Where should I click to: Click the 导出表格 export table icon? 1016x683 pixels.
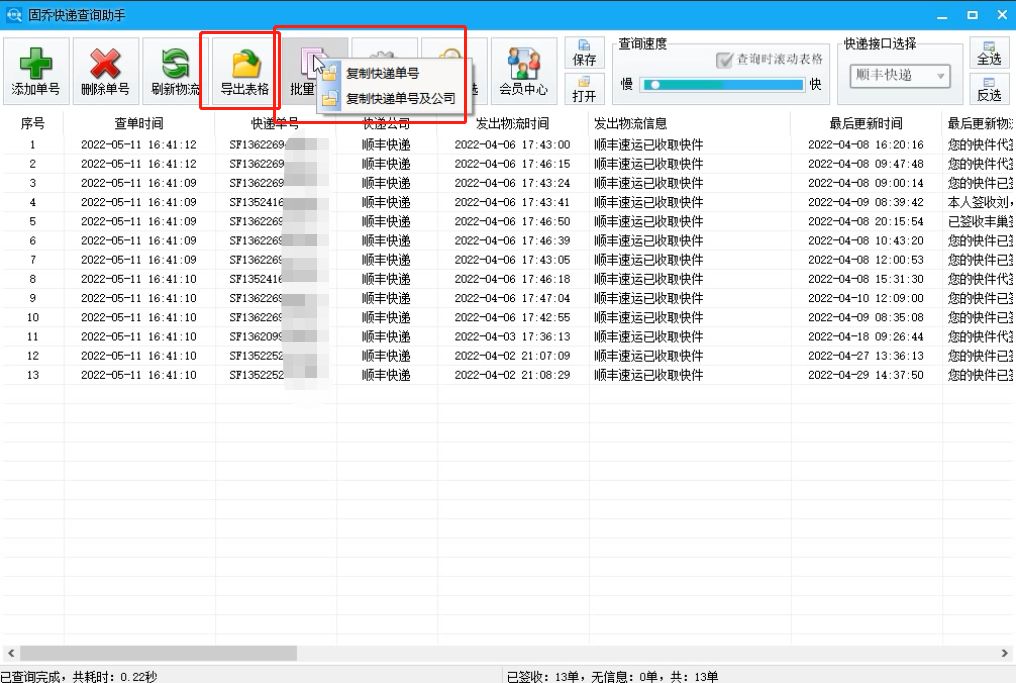tap(241, 69)
